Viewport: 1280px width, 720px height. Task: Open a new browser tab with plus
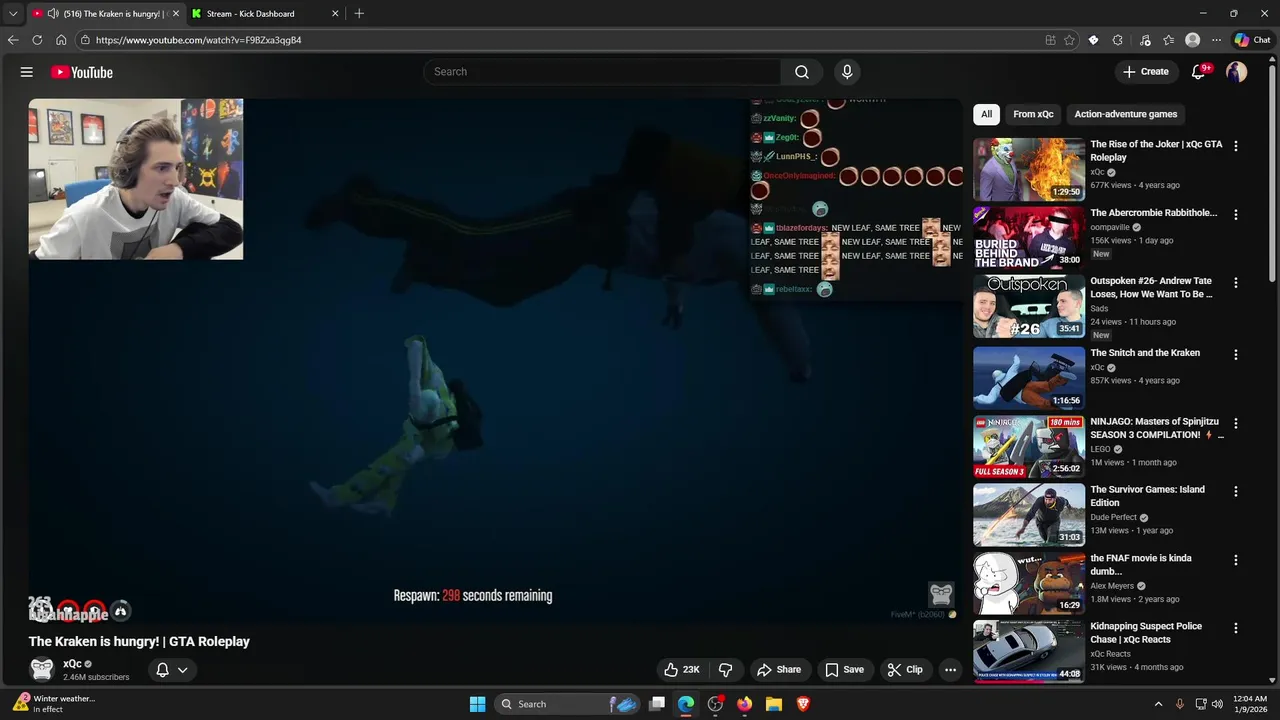[x=359, y=14]
